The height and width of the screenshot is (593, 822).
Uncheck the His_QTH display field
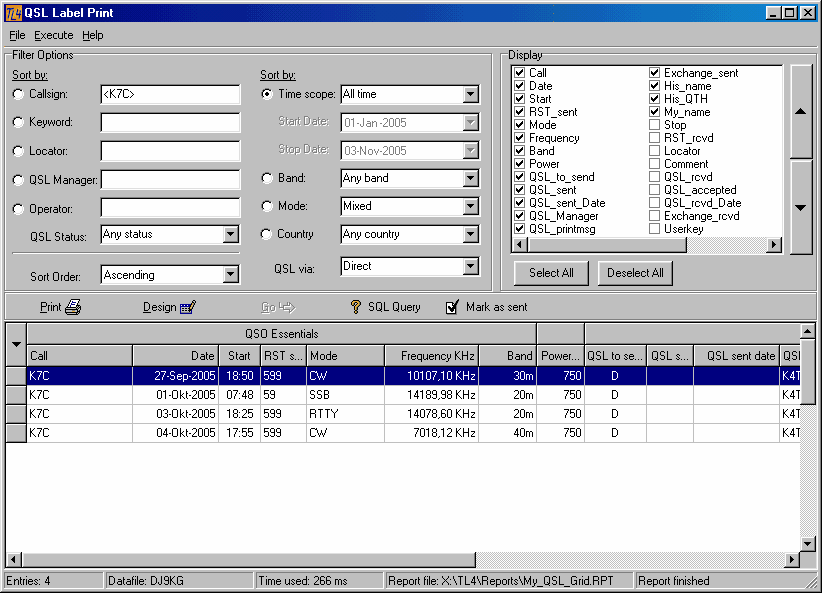654,99
